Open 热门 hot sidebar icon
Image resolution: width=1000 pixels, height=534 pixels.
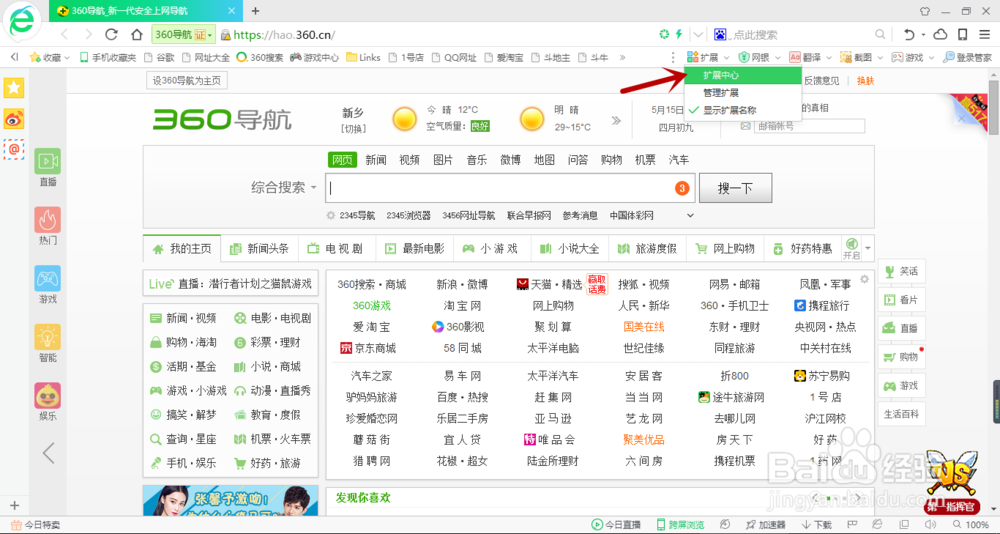coord(48,226)
